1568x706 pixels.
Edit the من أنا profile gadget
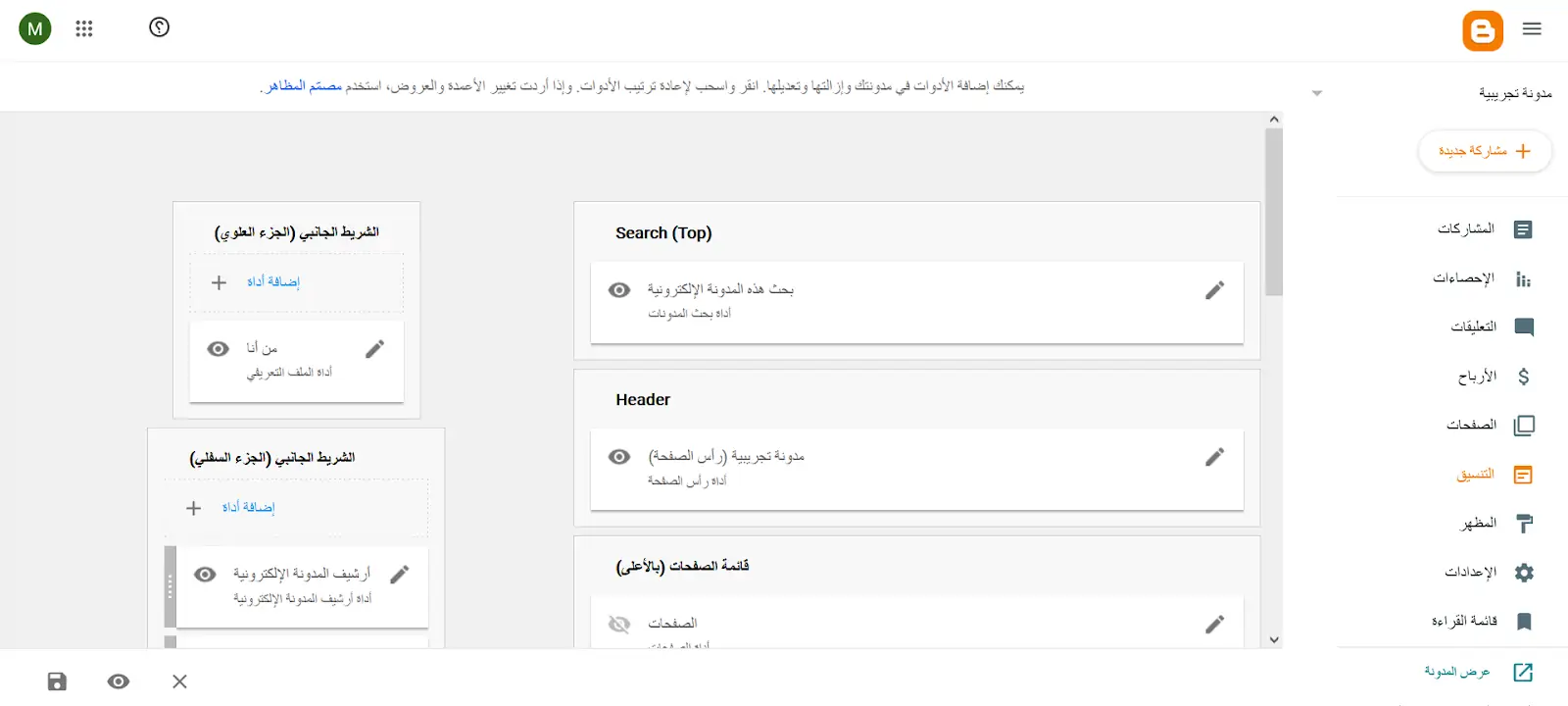(374, 349)
